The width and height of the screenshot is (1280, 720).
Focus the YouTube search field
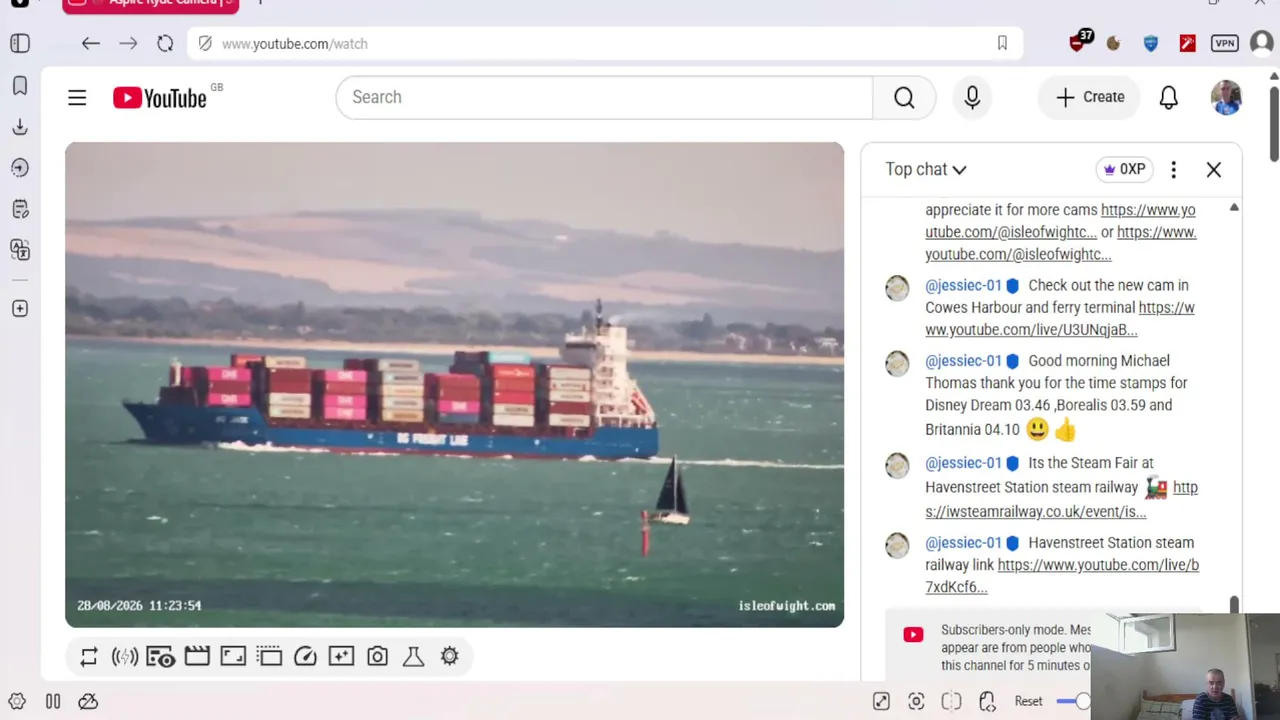604,97
